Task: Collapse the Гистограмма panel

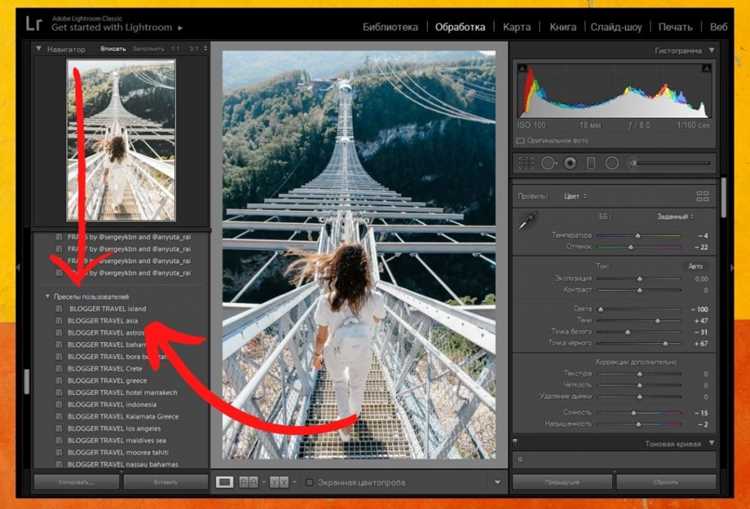Action: pyautogui.click(x=712, y=50)
